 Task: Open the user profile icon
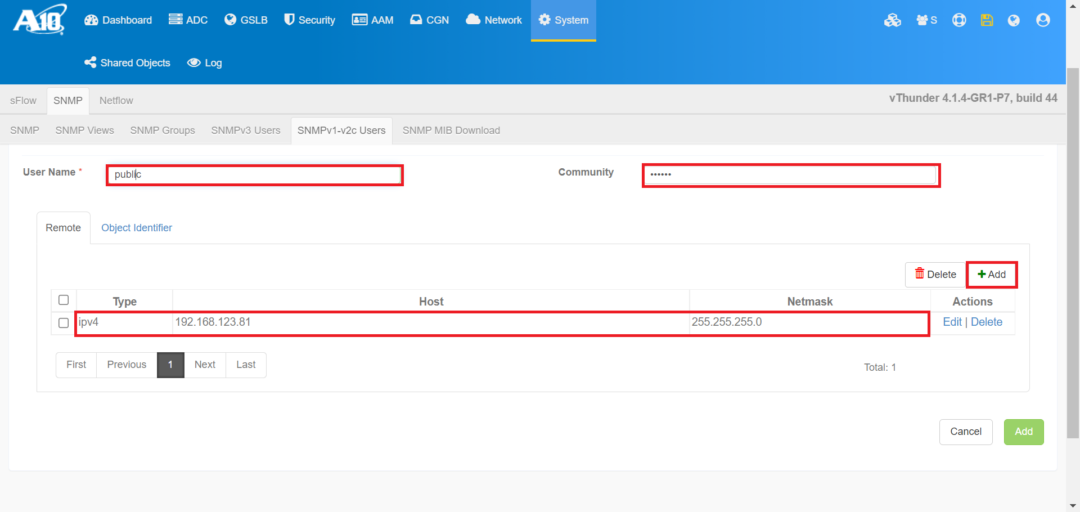pos(1043,20)
